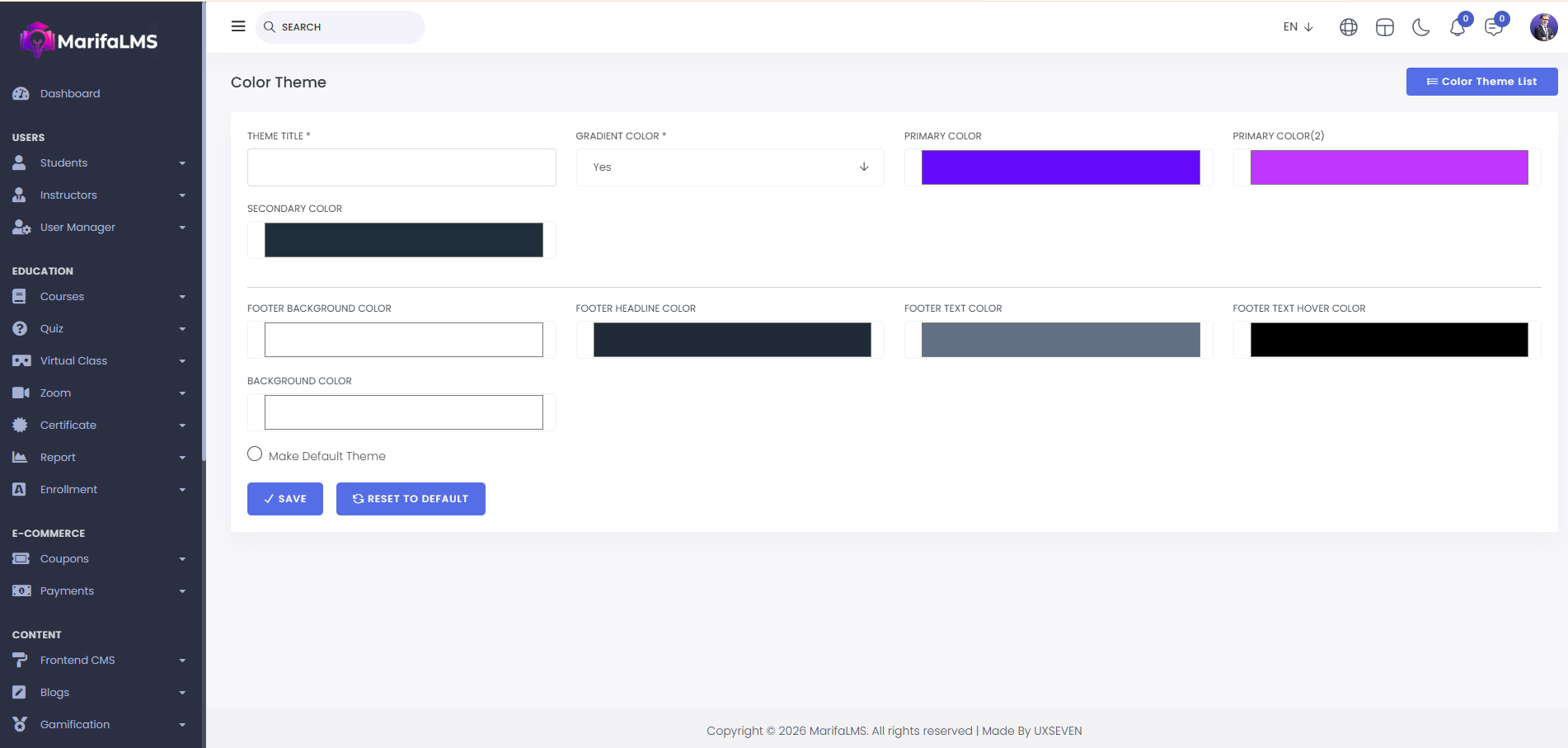Viewport: 1568px width, 748px height.
Task: Pick the purple Primary Color swatch
Action: point(1060,167)
